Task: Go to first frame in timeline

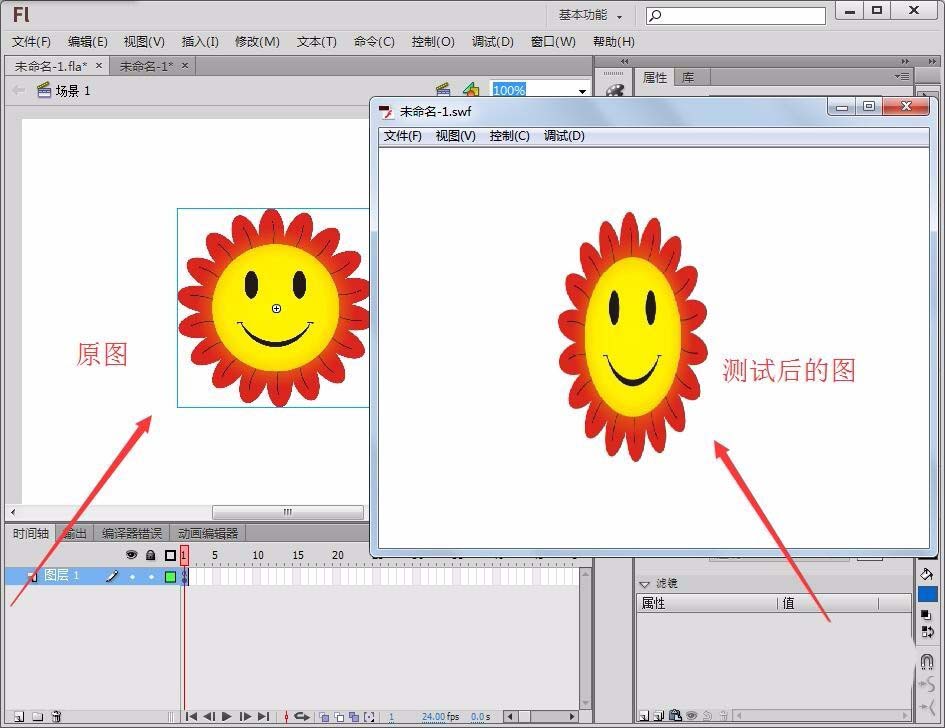Action: pos(191,717)
